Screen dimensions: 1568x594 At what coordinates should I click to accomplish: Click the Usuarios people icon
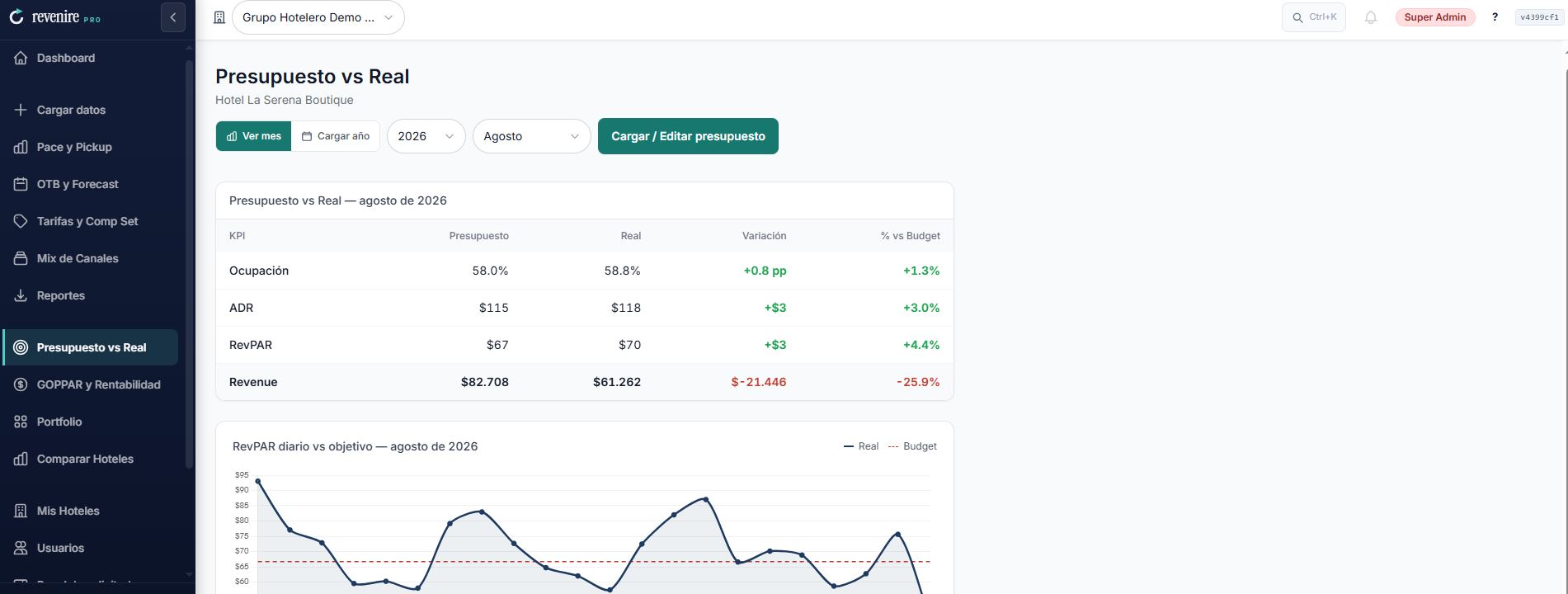[21, 548]
